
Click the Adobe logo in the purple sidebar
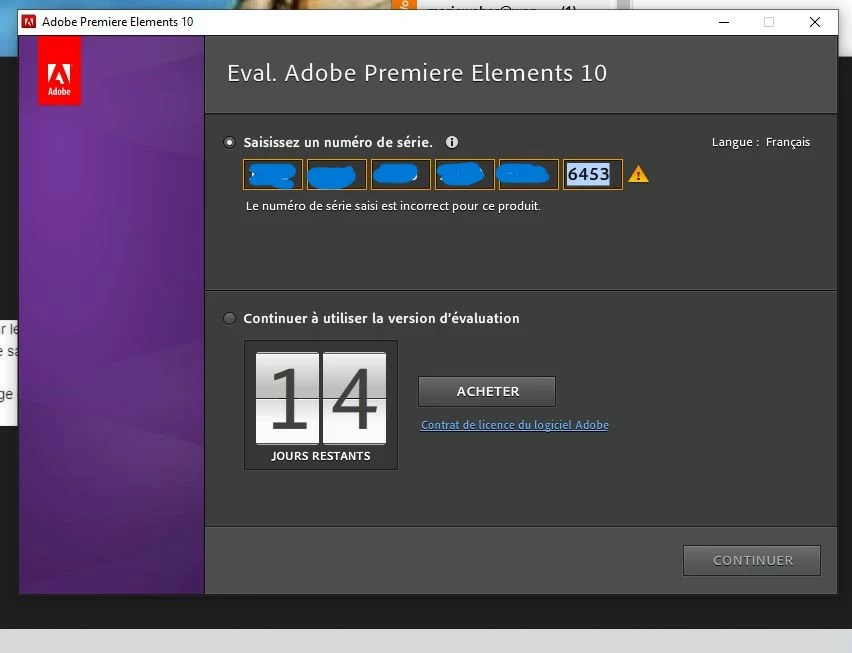click(59, 71)
